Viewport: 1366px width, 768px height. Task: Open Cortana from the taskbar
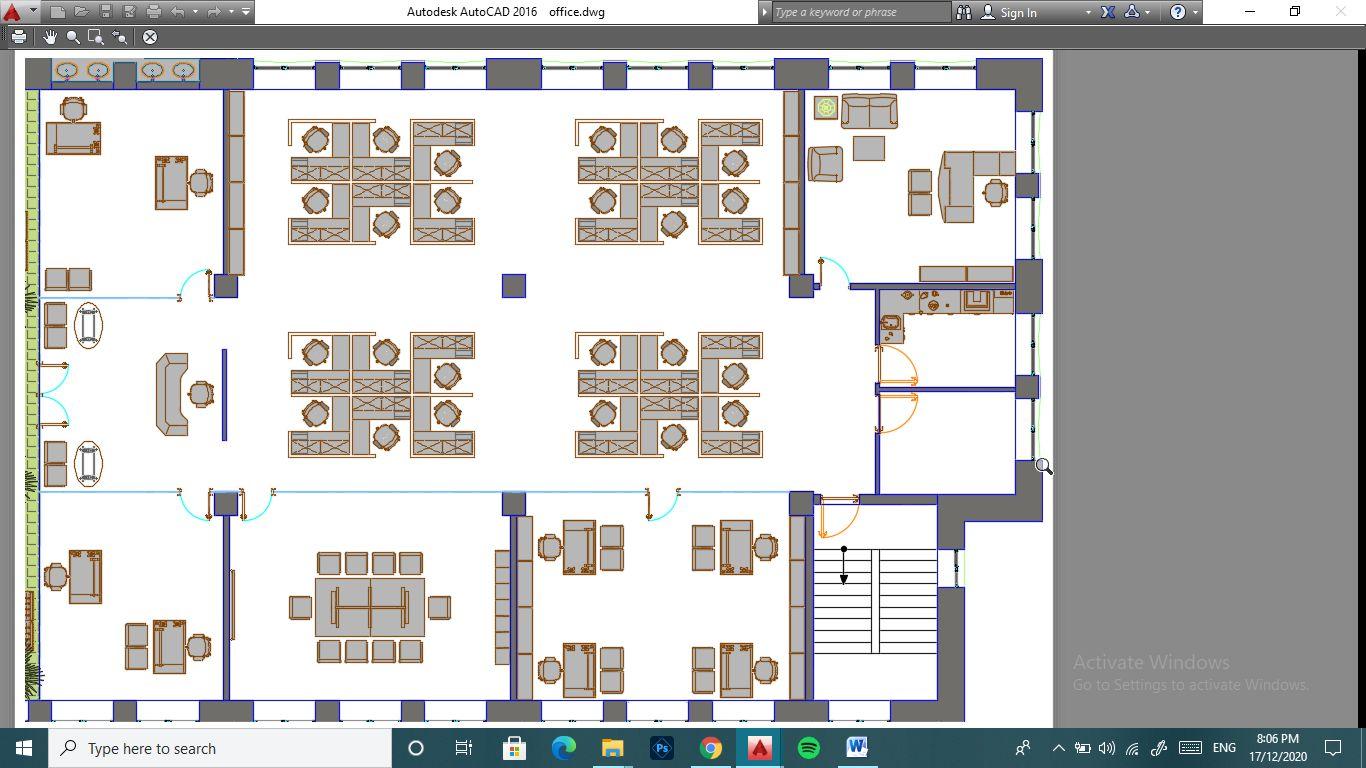pyautogui.click(x=416, y=748)
